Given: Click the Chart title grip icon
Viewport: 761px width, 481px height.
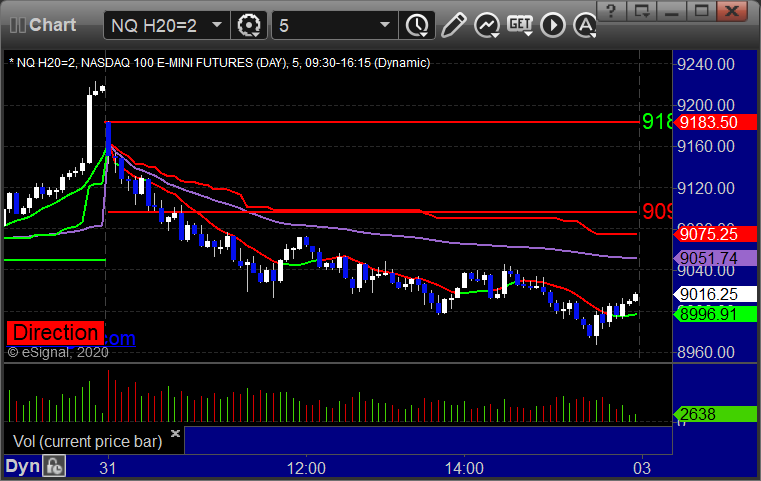Looking at the screenshot, I should pos(15,24).
